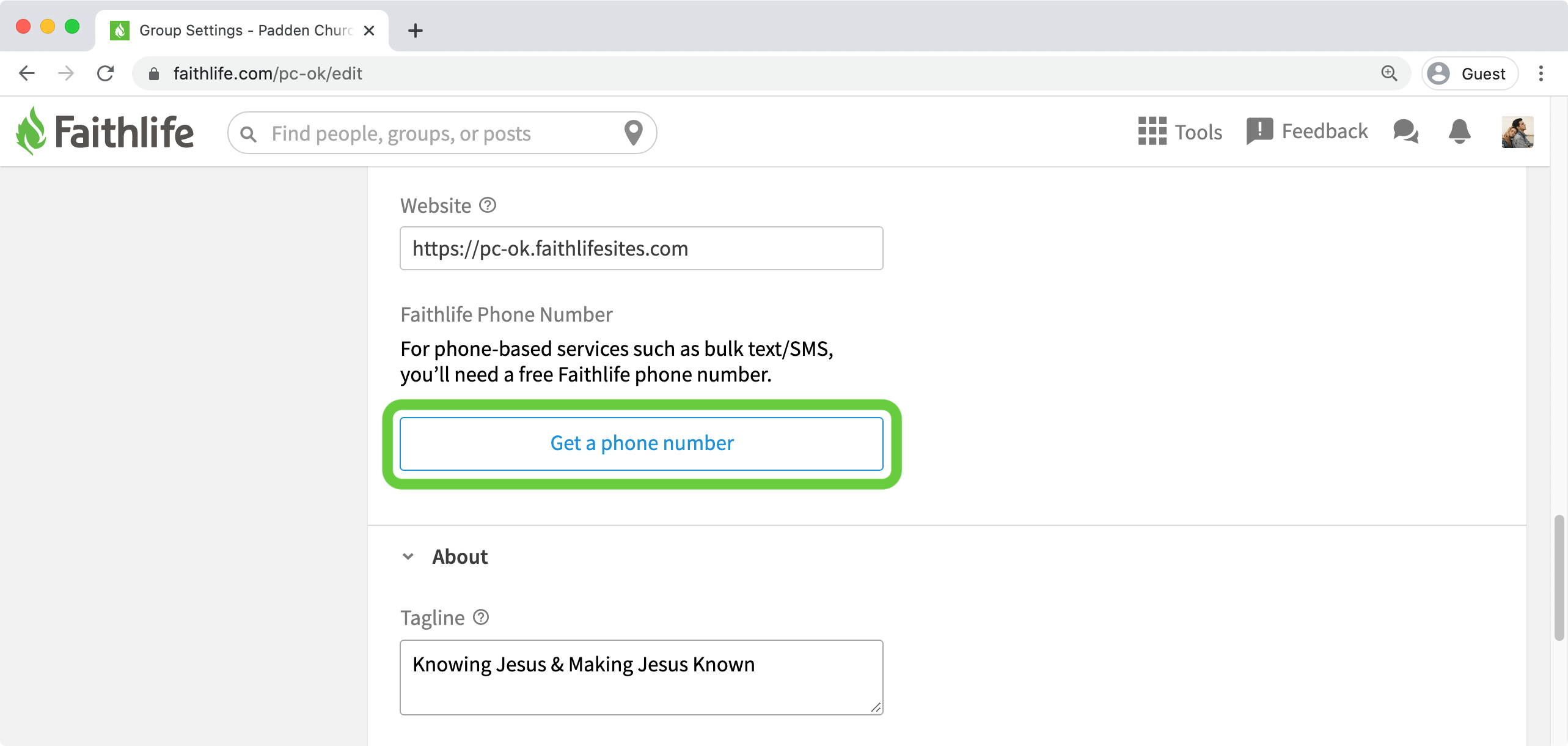Screen dimensions: 1568x746
Task: Click into the Website URL field
Action: pyautogui.click(x=642, y=248)
